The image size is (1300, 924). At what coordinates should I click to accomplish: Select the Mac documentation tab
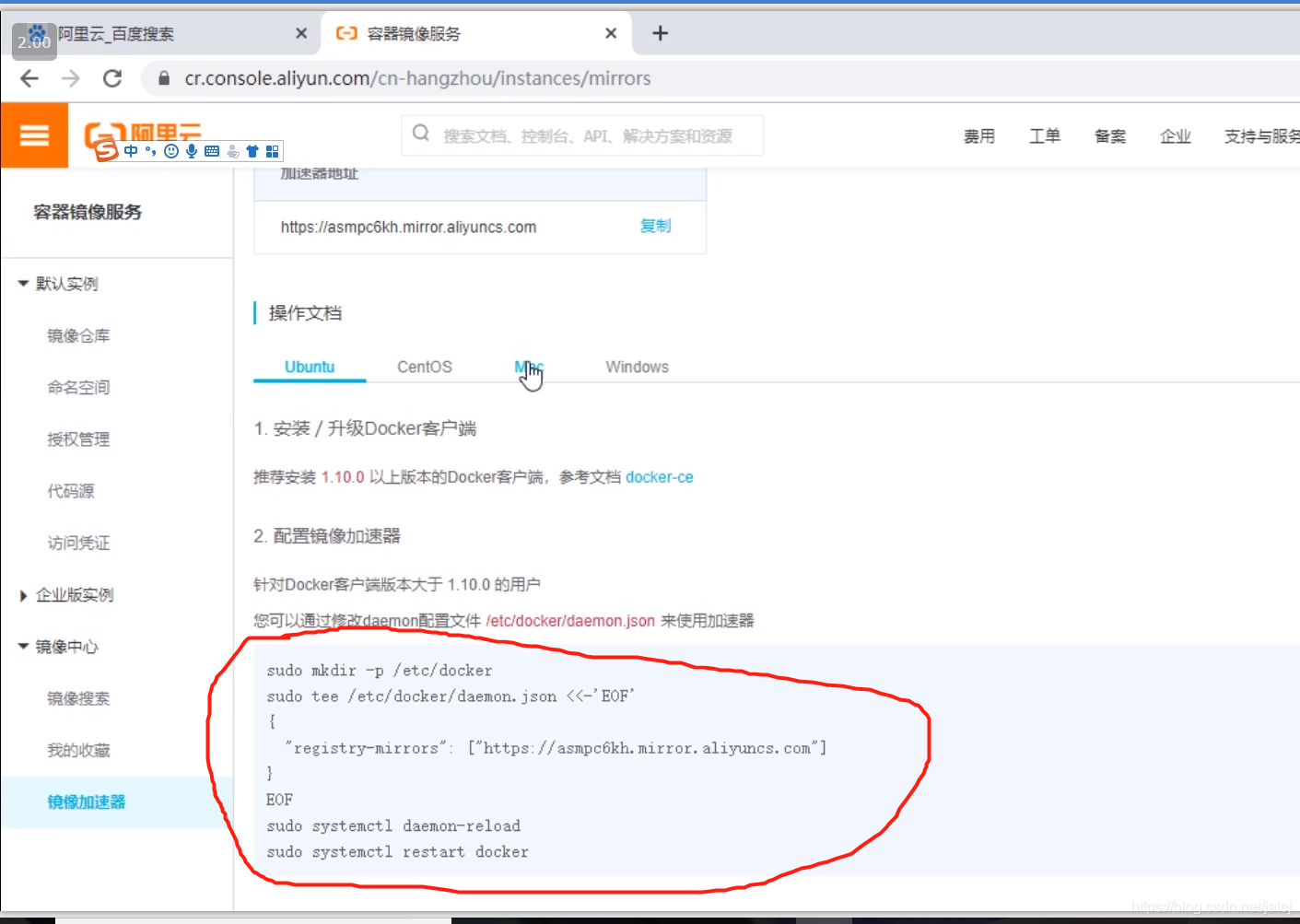click(x=529, y=367)
